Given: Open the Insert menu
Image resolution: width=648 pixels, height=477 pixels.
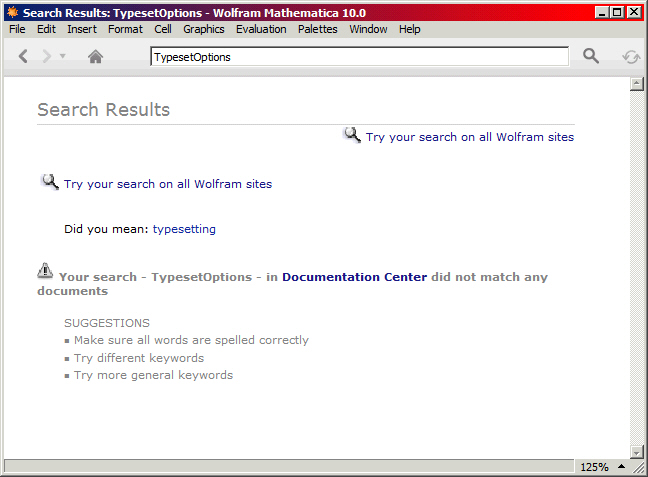Looking at the screenshot, I should click(x=82, y=29).
